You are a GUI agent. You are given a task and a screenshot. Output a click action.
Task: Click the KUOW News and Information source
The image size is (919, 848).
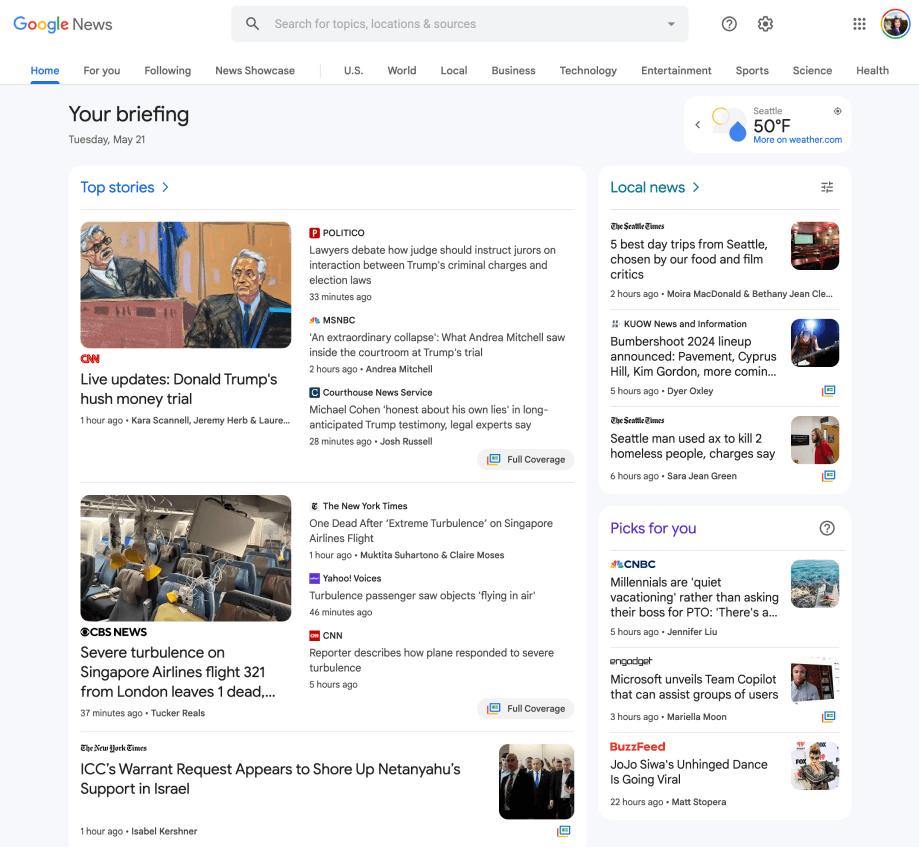pos(678,324)
